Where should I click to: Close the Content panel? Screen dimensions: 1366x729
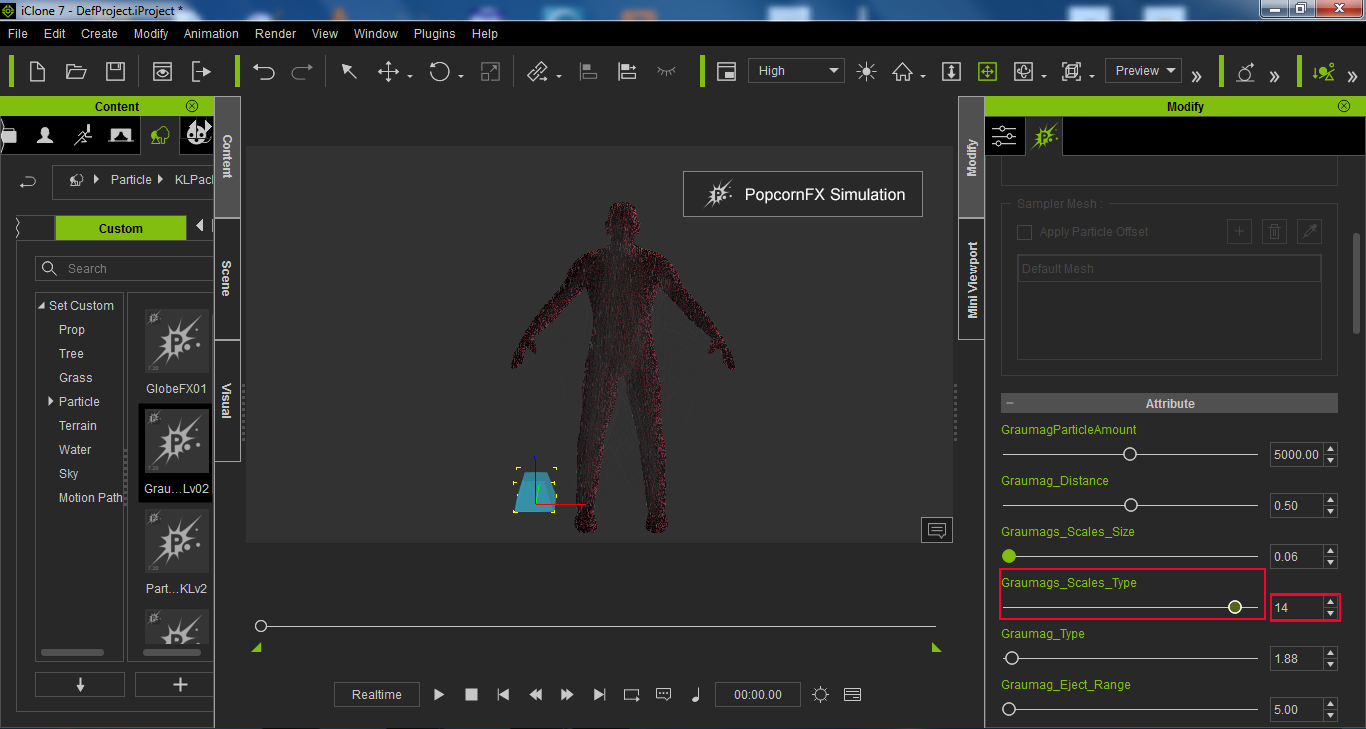192,106
